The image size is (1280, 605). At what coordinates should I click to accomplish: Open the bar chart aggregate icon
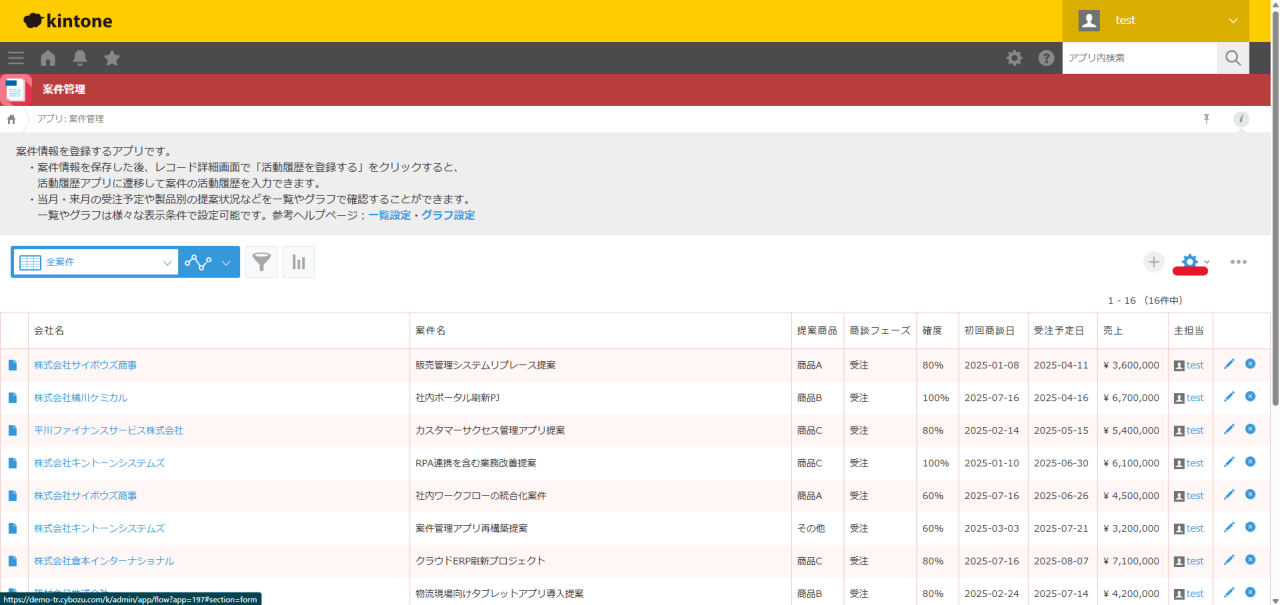[x=299, y=262]
